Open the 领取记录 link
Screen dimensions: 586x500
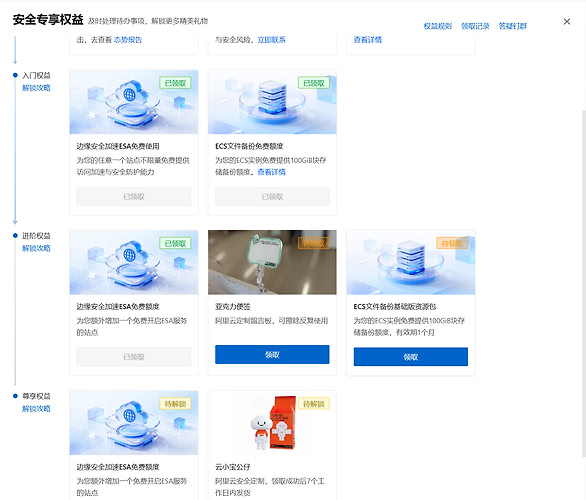point(475,26)
